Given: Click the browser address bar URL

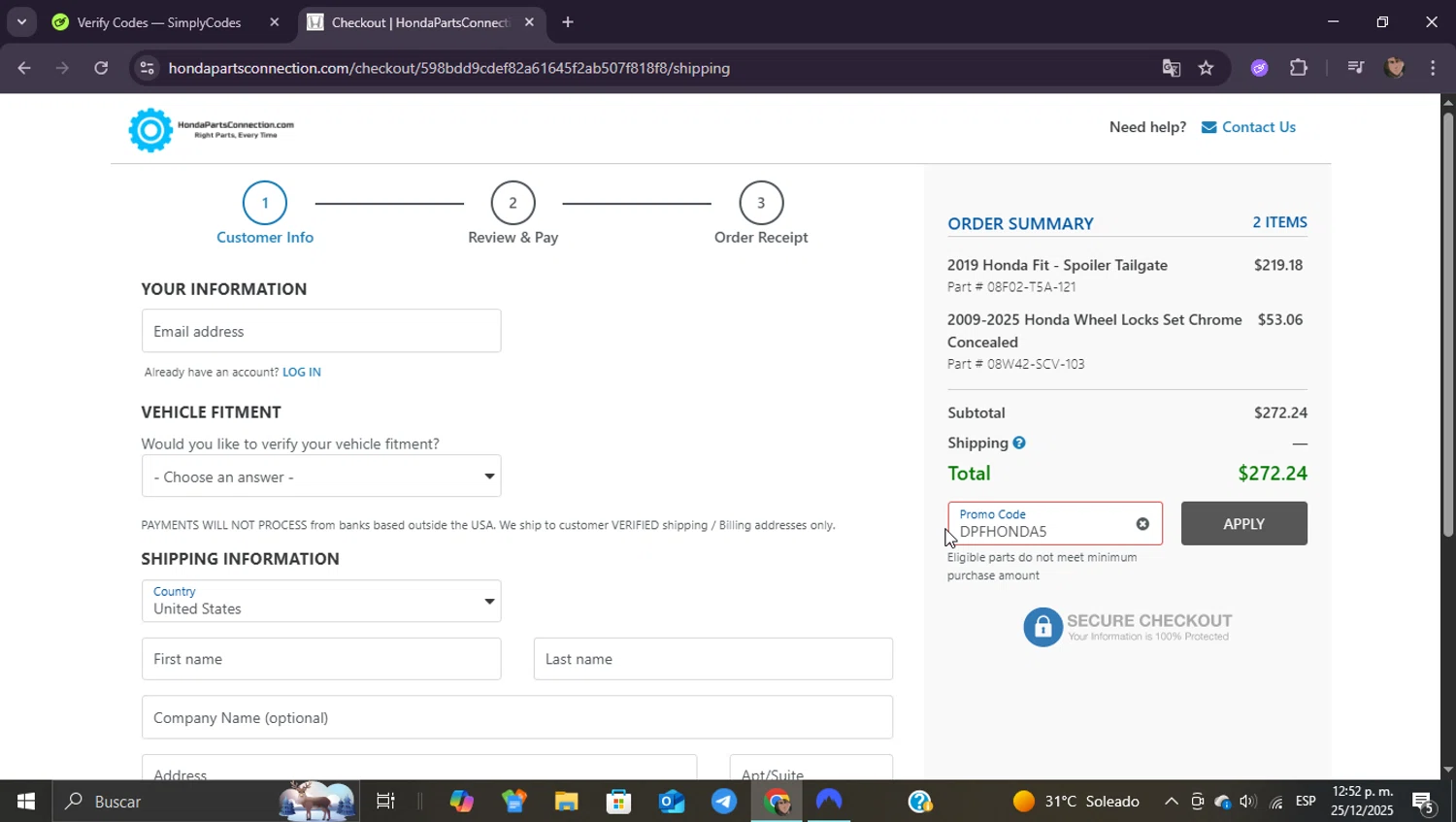Looking at the screenshot, I should tap(449, 68).
